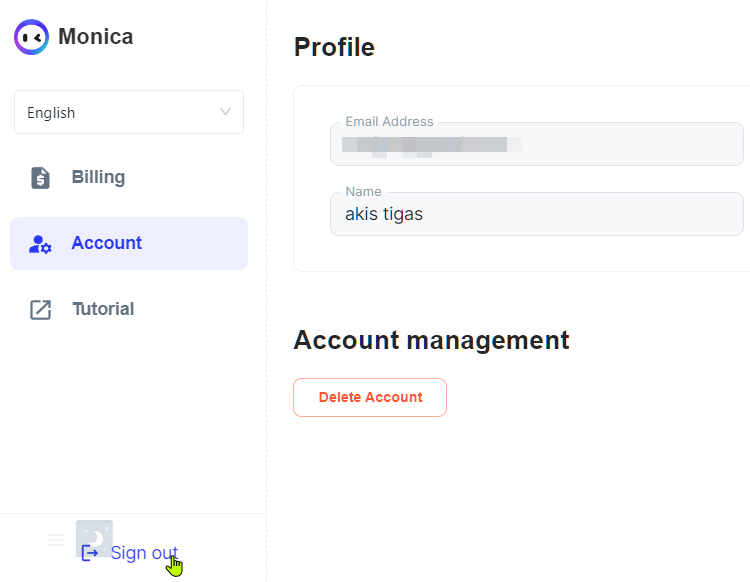Click the Monica brand name text

[x=95, y=37]
